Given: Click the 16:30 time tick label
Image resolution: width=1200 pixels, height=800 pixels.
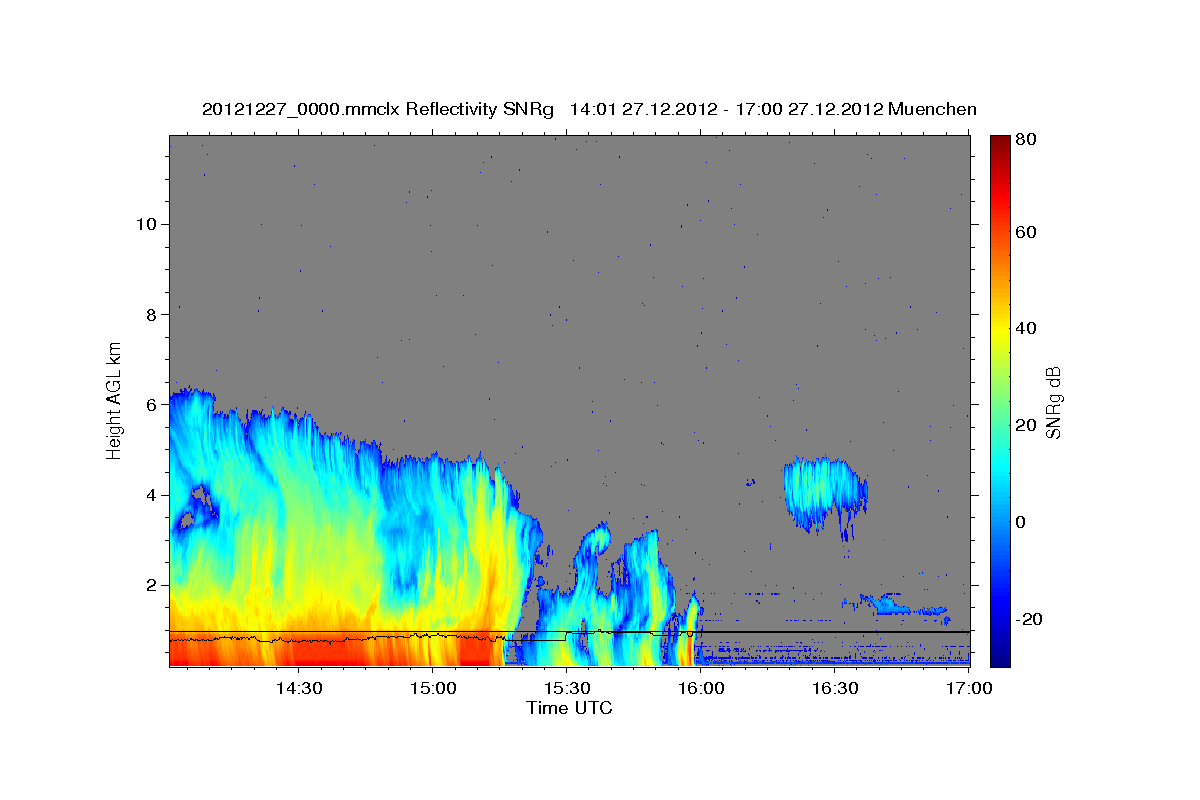Looking at the screenshot, I should (834, 688).
